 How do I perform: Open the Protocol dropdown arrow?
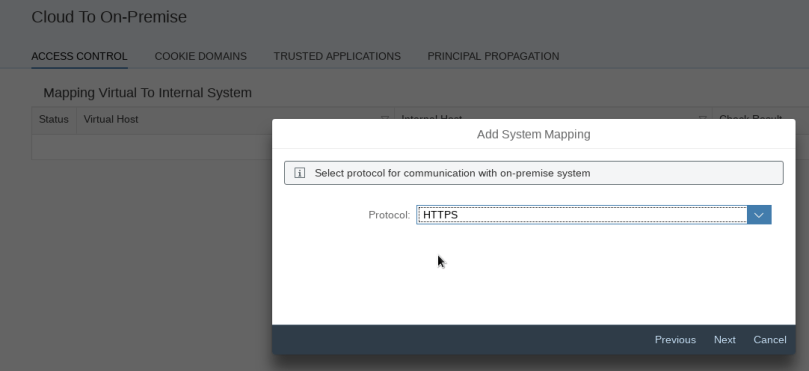[758, 215]
